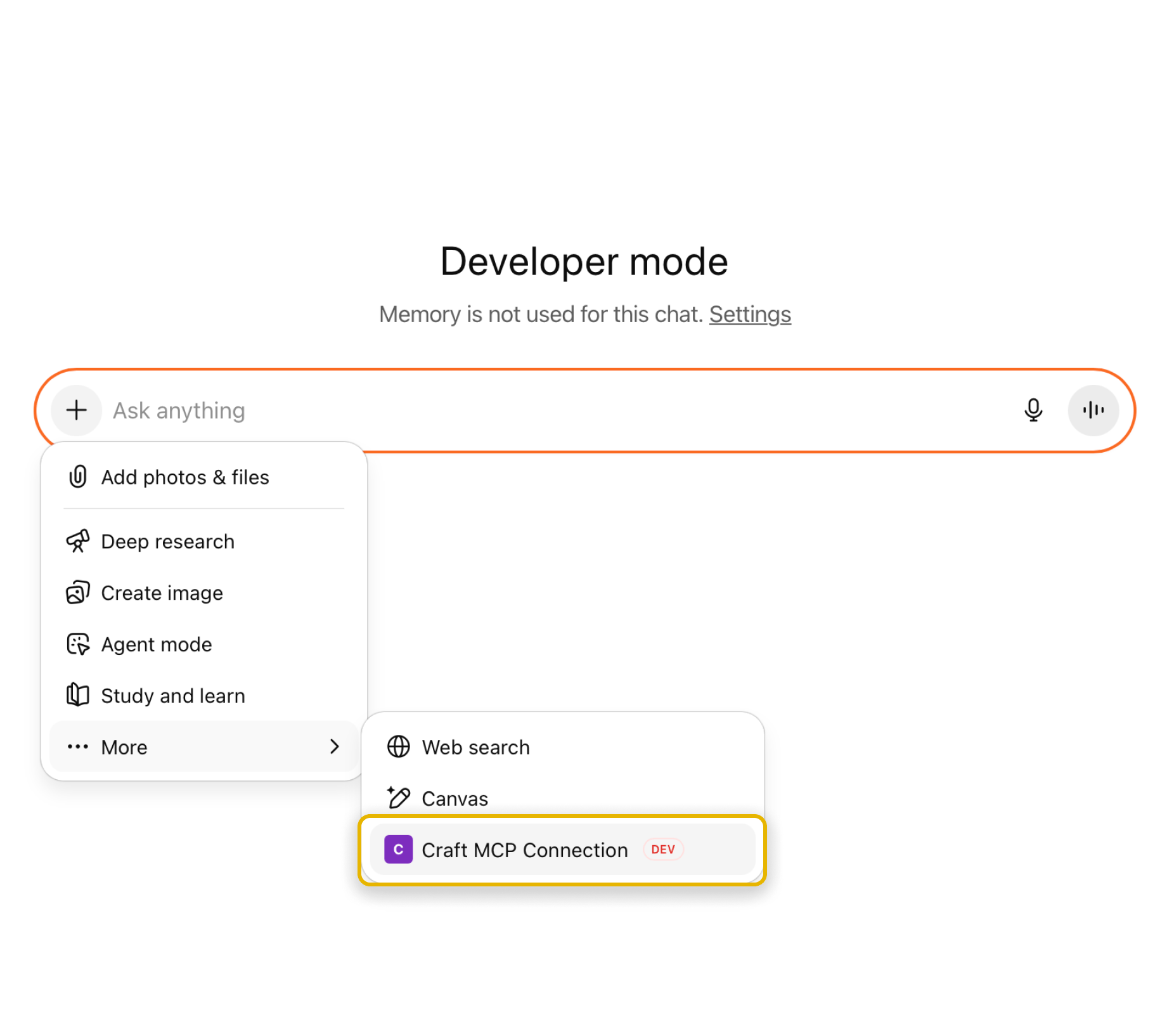
Task: Click the paperclip icon for Add photos & files
Action: coord(77,477)
